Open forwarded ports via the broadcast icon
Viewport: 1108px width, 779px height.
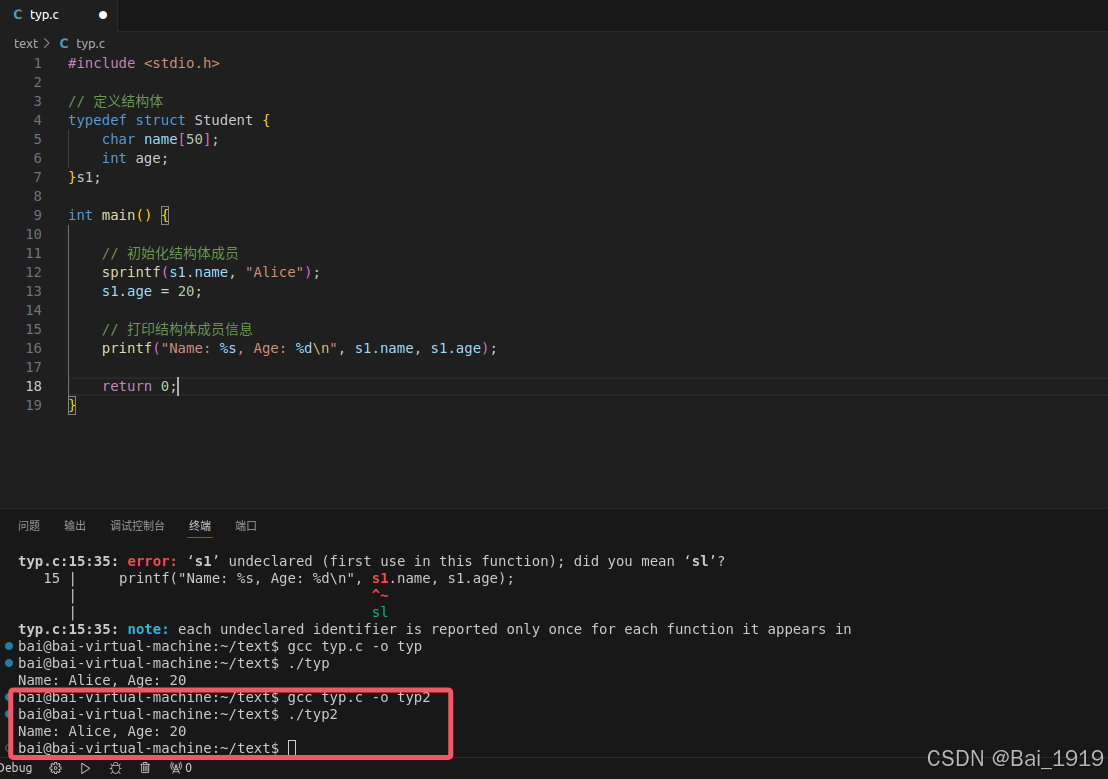point(177,768)
